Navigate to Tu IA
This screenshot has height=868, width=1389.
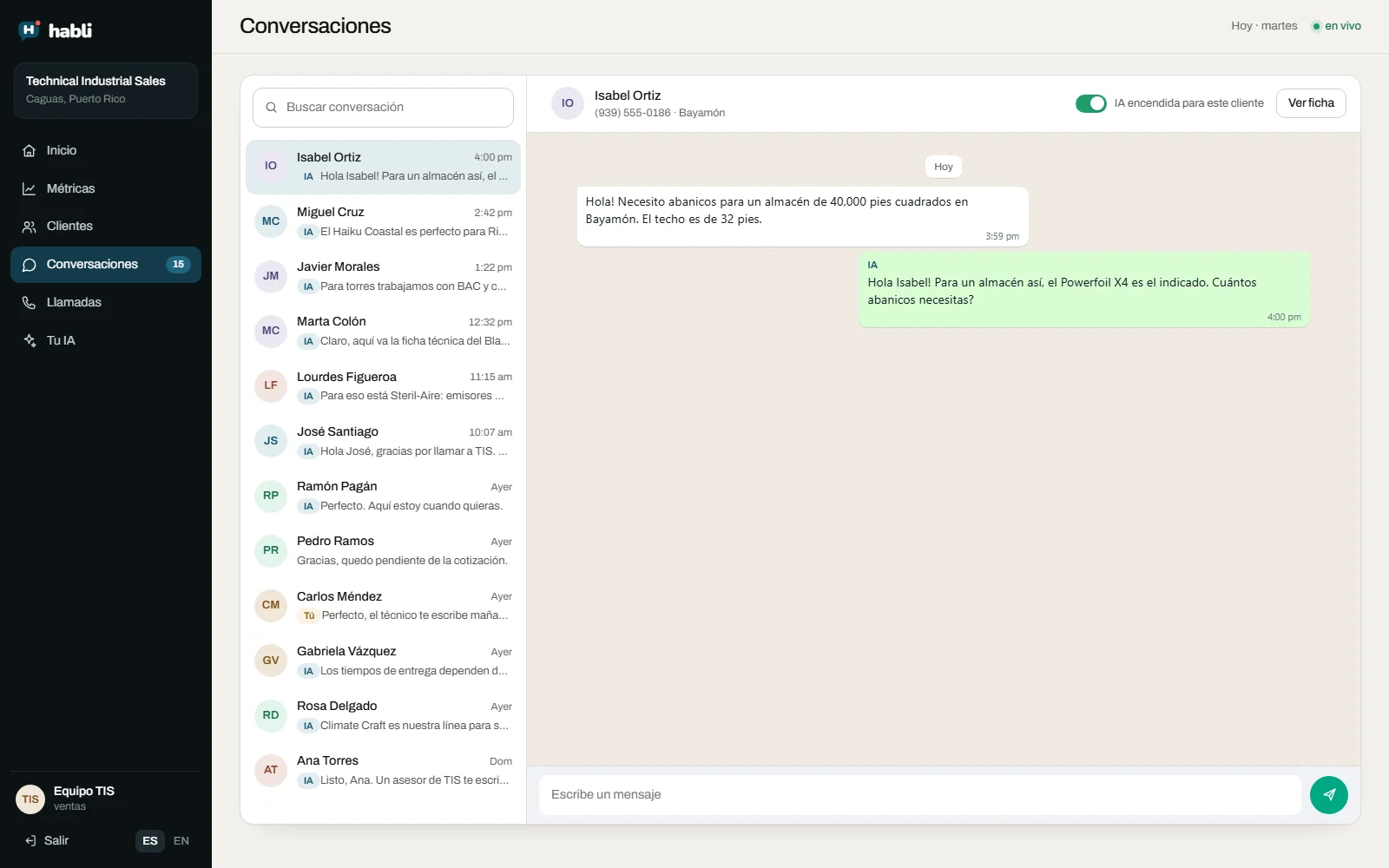pyautogui.click(x=106, y=340)
